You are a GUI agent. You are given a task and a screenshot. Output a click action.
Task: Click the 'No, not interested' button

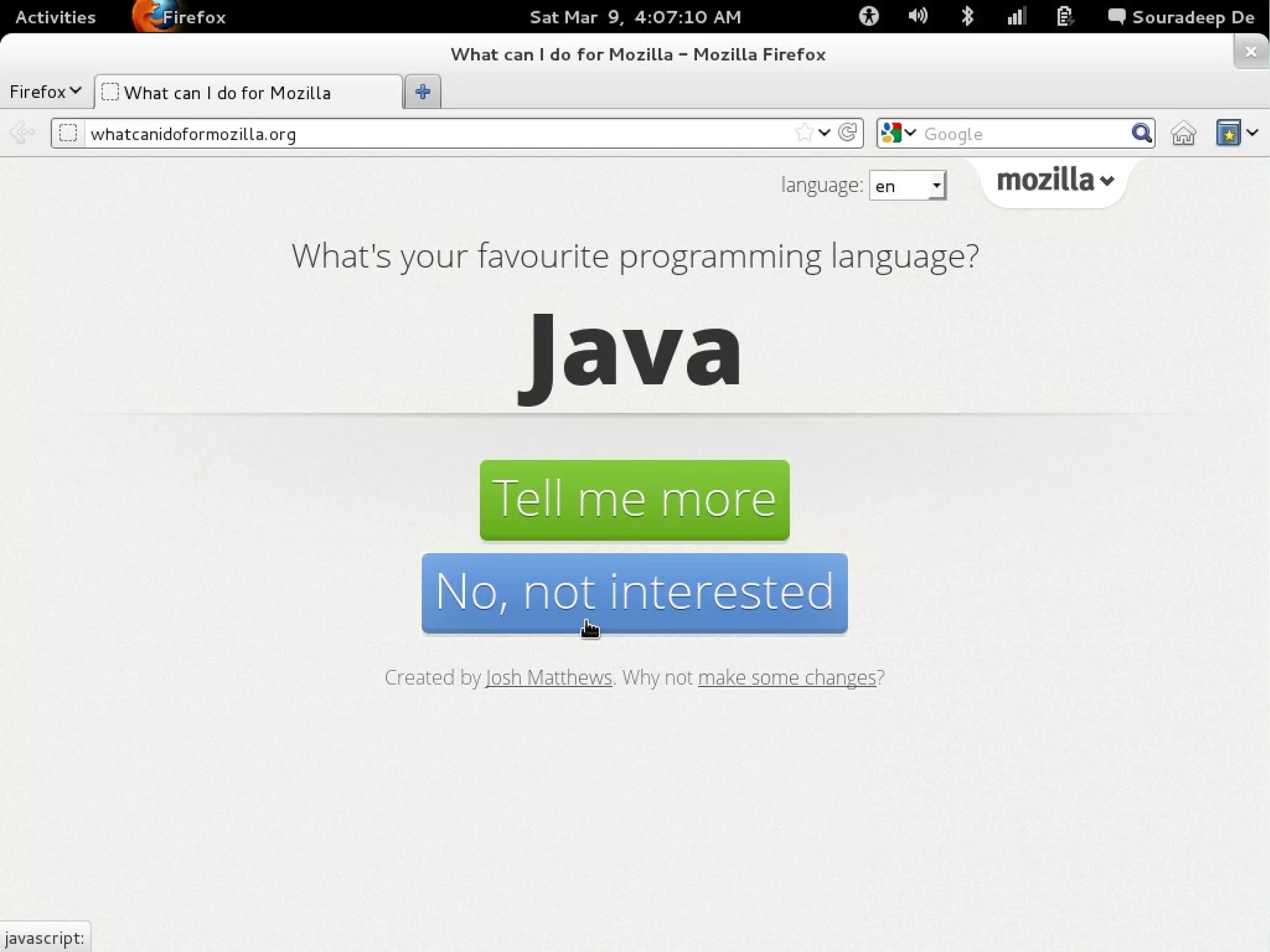pos(634,593)
